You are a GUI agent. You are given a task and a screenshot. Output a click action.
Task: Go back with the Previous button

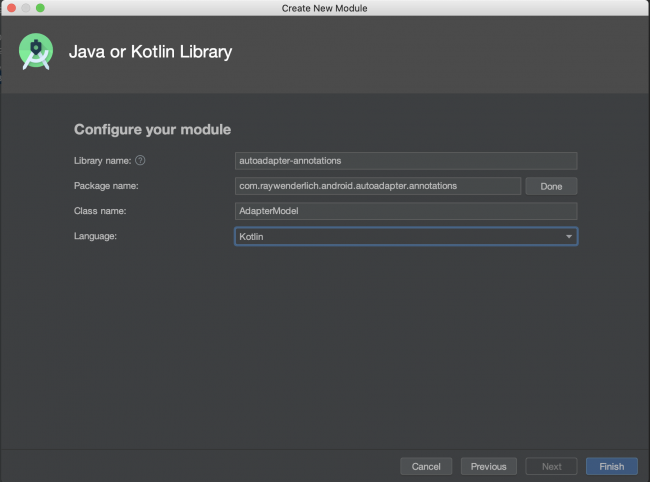coord(488,466)
